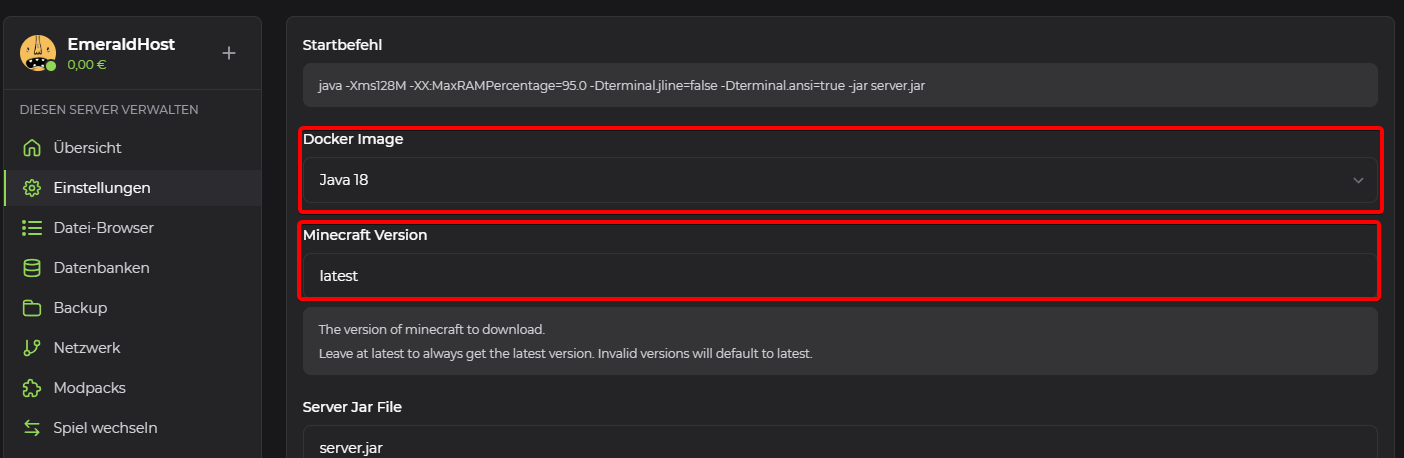
Task: Focus the Minecraft Version input field
Action: click(838, 276)
